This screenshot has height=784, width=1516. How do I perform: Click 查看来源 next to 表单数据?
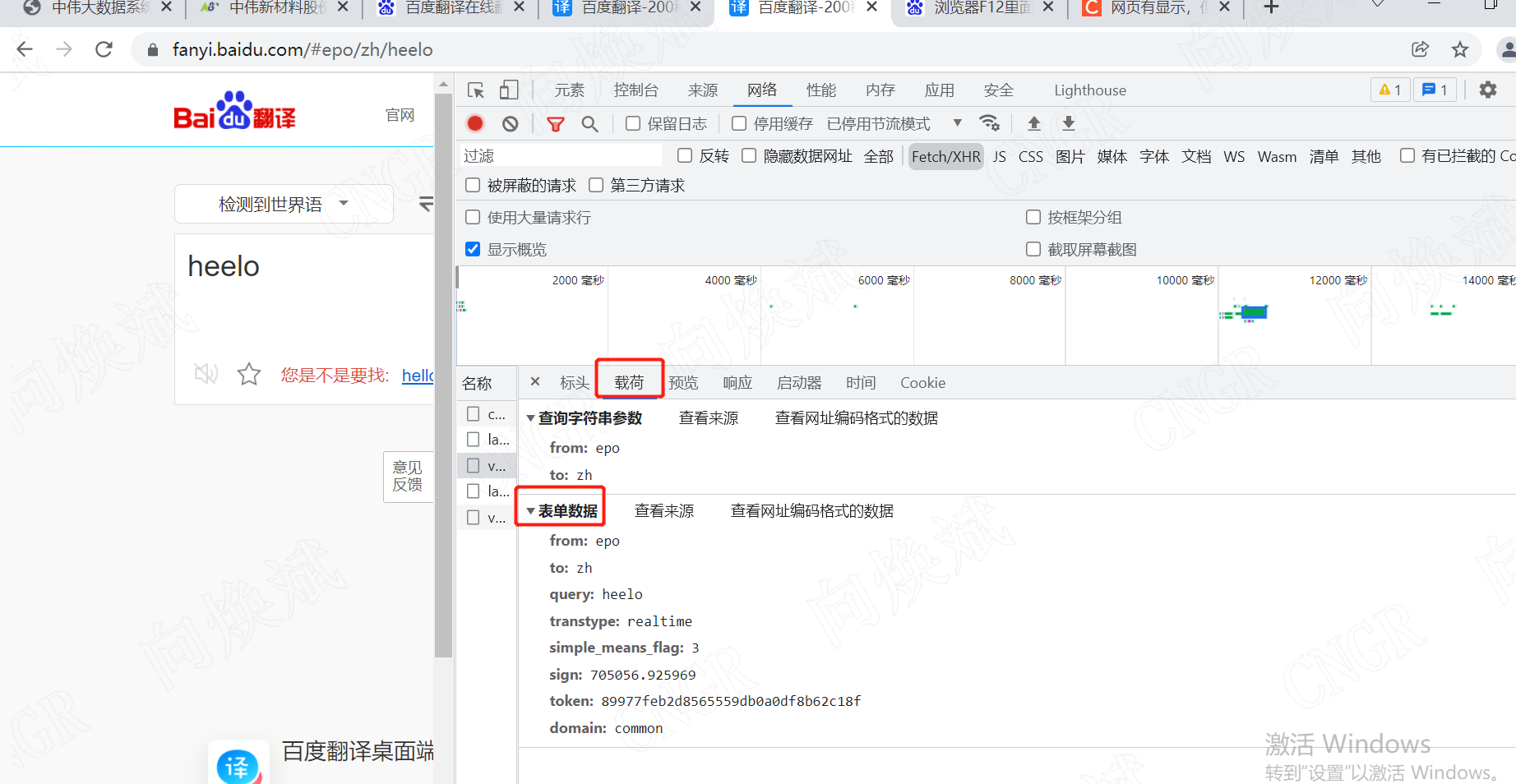[664, 511]
